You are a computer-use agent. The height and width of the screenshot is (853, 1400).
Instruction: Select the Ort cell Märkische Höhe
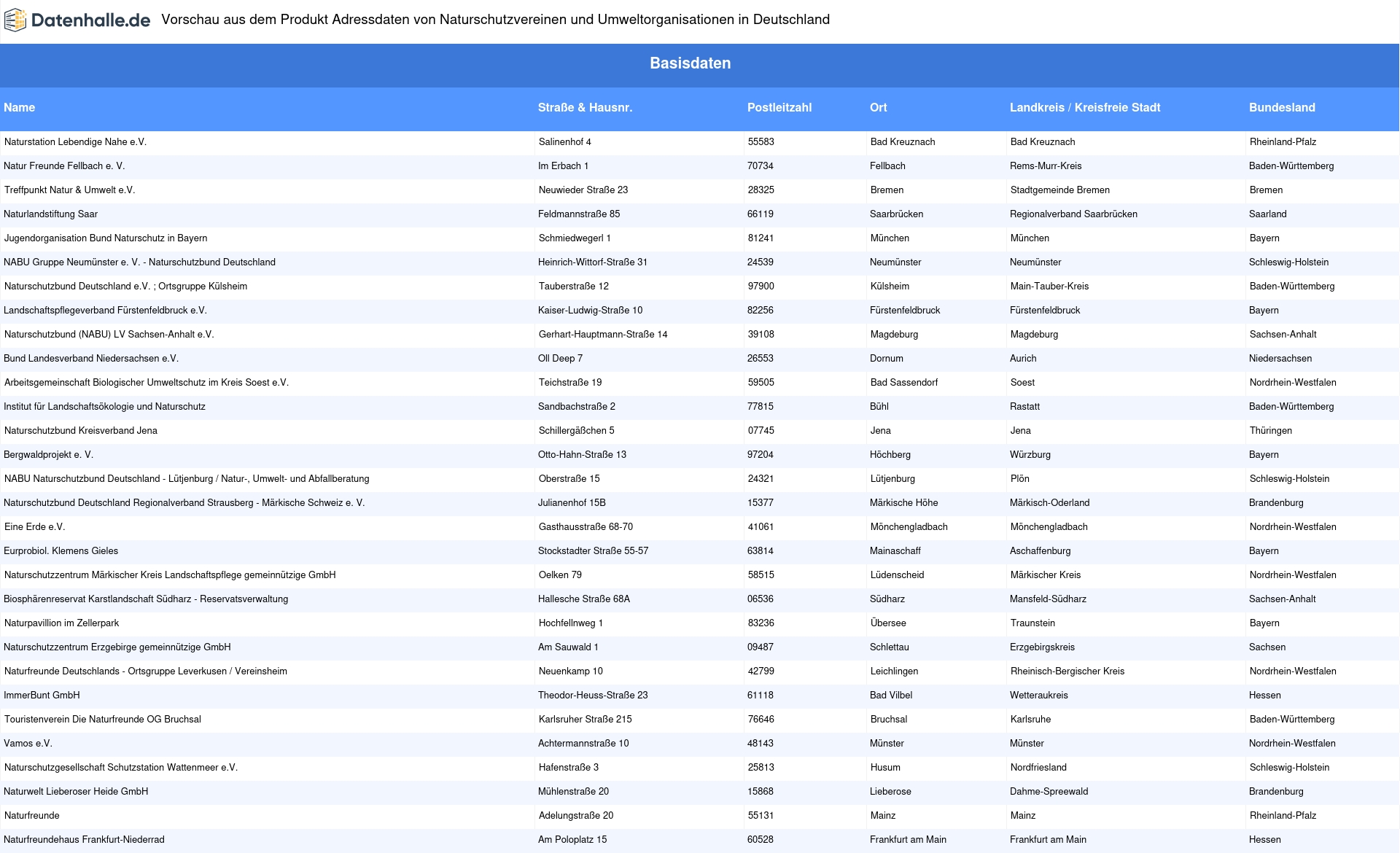[904, 503]
